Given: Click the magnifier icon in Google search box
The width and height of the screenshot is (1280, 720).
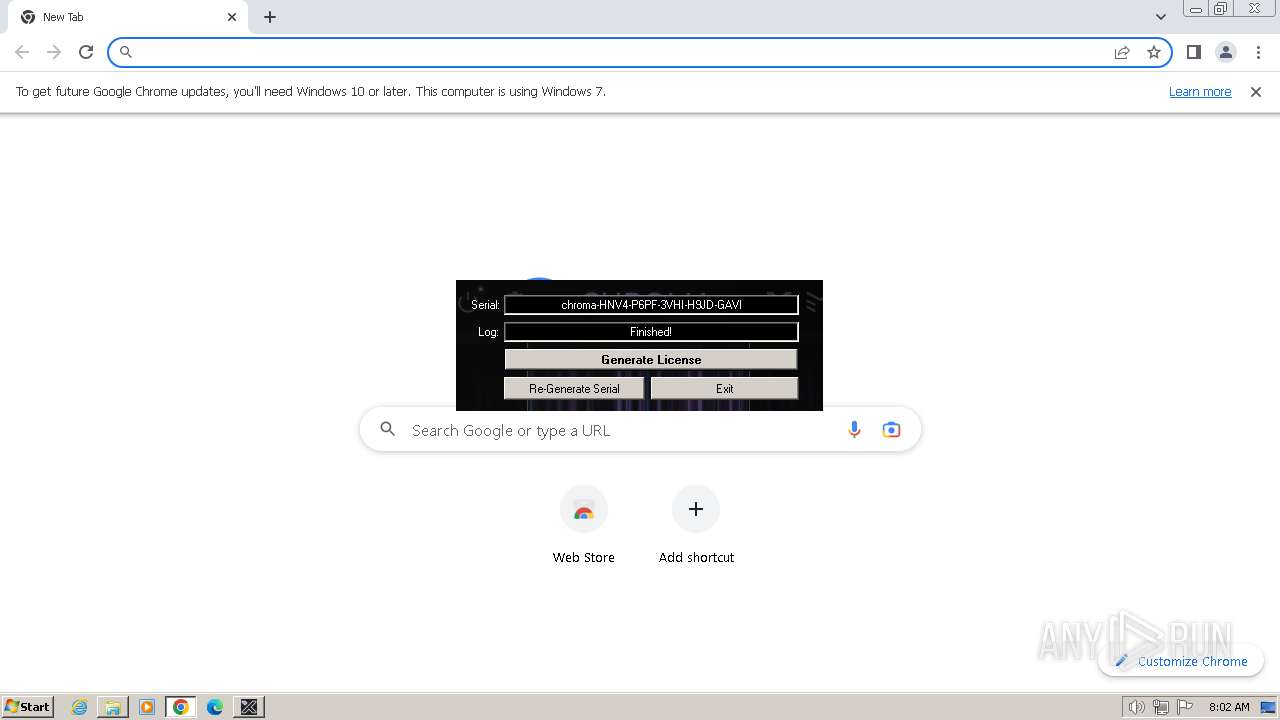Looking at the screenshot, I should 388,430.
